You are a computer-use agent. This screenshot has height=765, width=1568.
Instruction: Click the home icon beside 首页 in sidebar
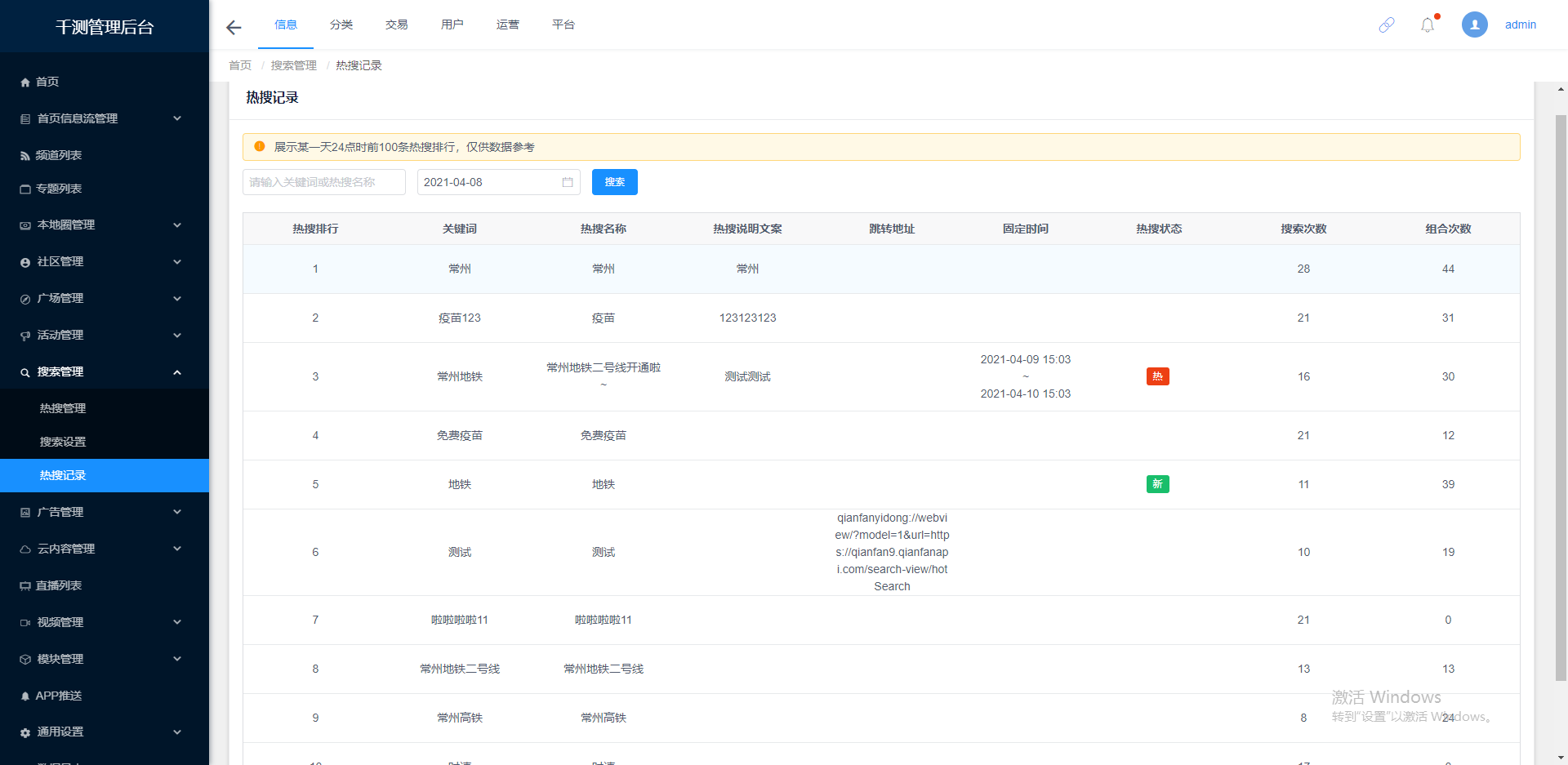pyautogui.click(x=25, y=82)
